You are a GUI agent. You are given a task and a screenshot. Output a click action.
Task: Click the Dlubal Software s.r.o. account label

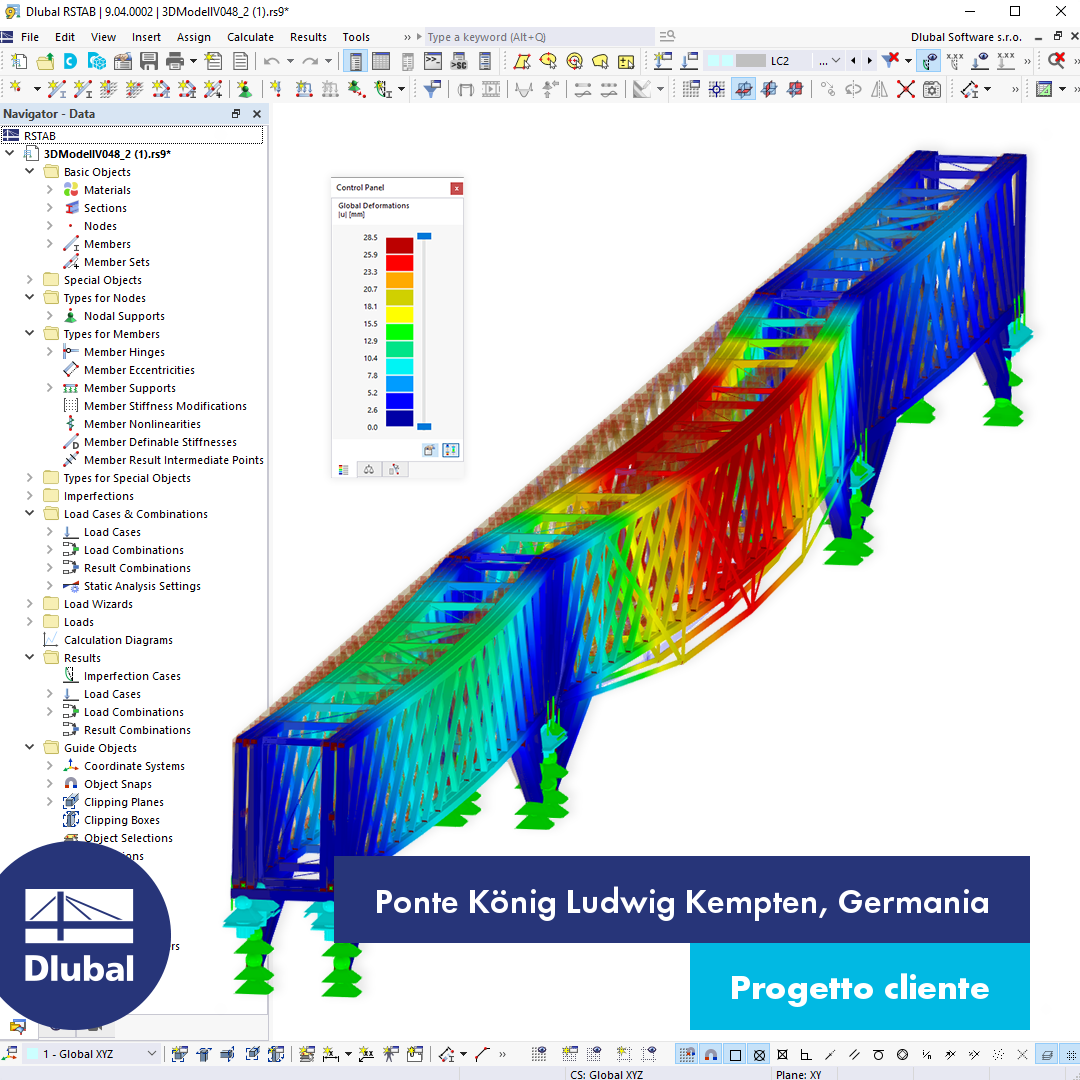[x=966, y=37]
